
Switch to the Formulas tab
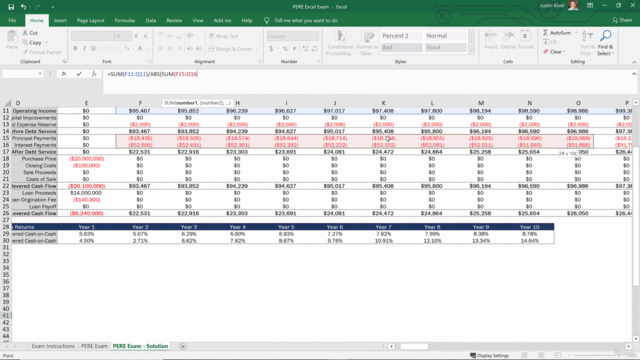(124, 20)
